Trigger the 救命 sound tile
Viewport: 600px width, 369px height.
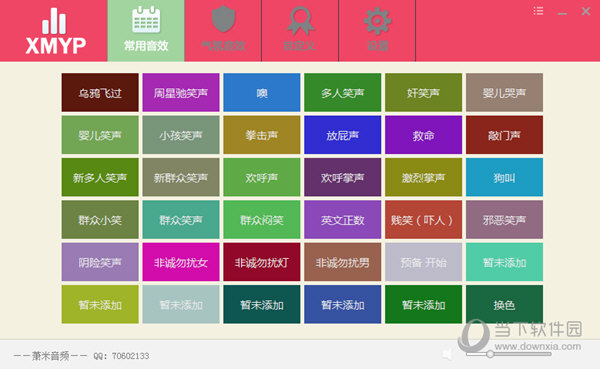pos(424,135)
